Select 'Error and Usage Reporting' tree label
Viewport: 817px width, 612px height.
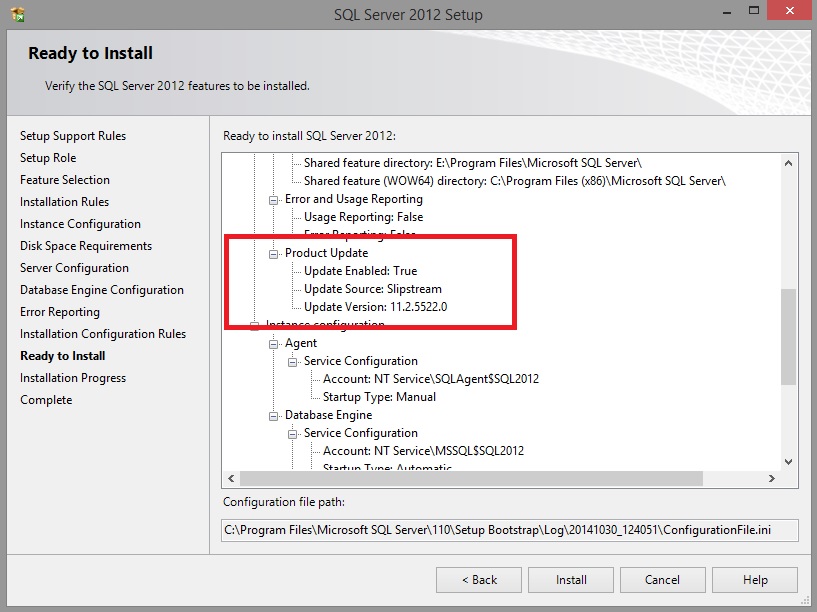354,199
